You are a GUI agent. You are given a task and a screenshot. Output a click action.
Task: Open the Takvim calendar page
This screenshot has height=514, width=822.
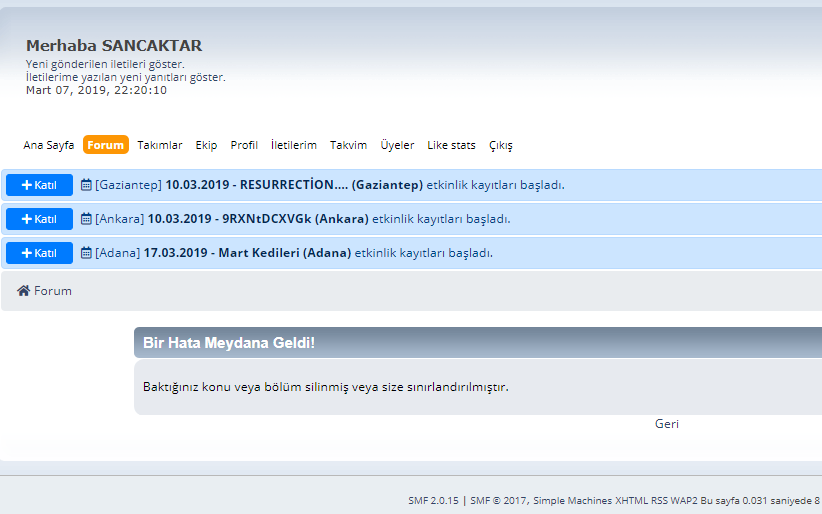click(348, 145)
